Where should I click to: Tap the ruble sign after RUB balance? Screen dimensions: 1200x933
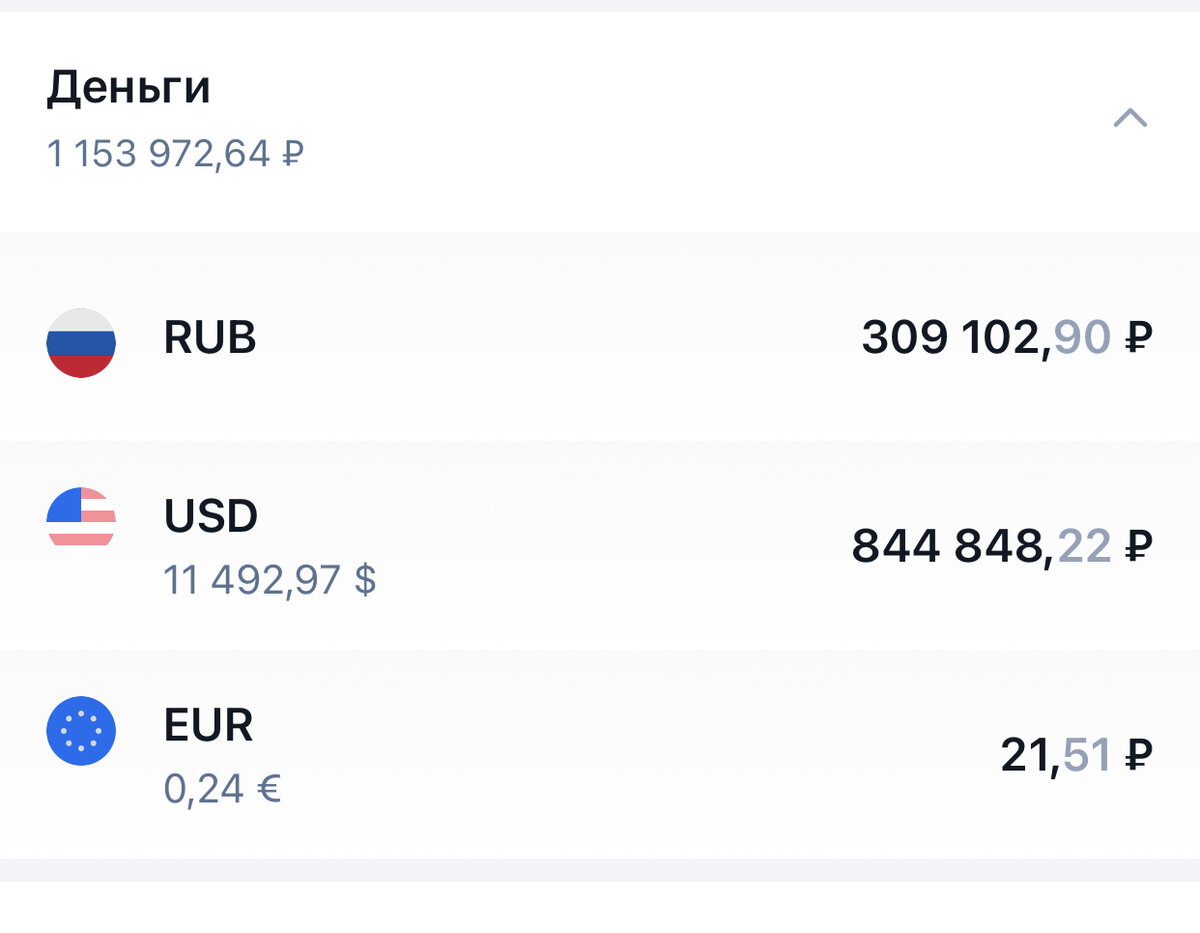[1139, 338]
